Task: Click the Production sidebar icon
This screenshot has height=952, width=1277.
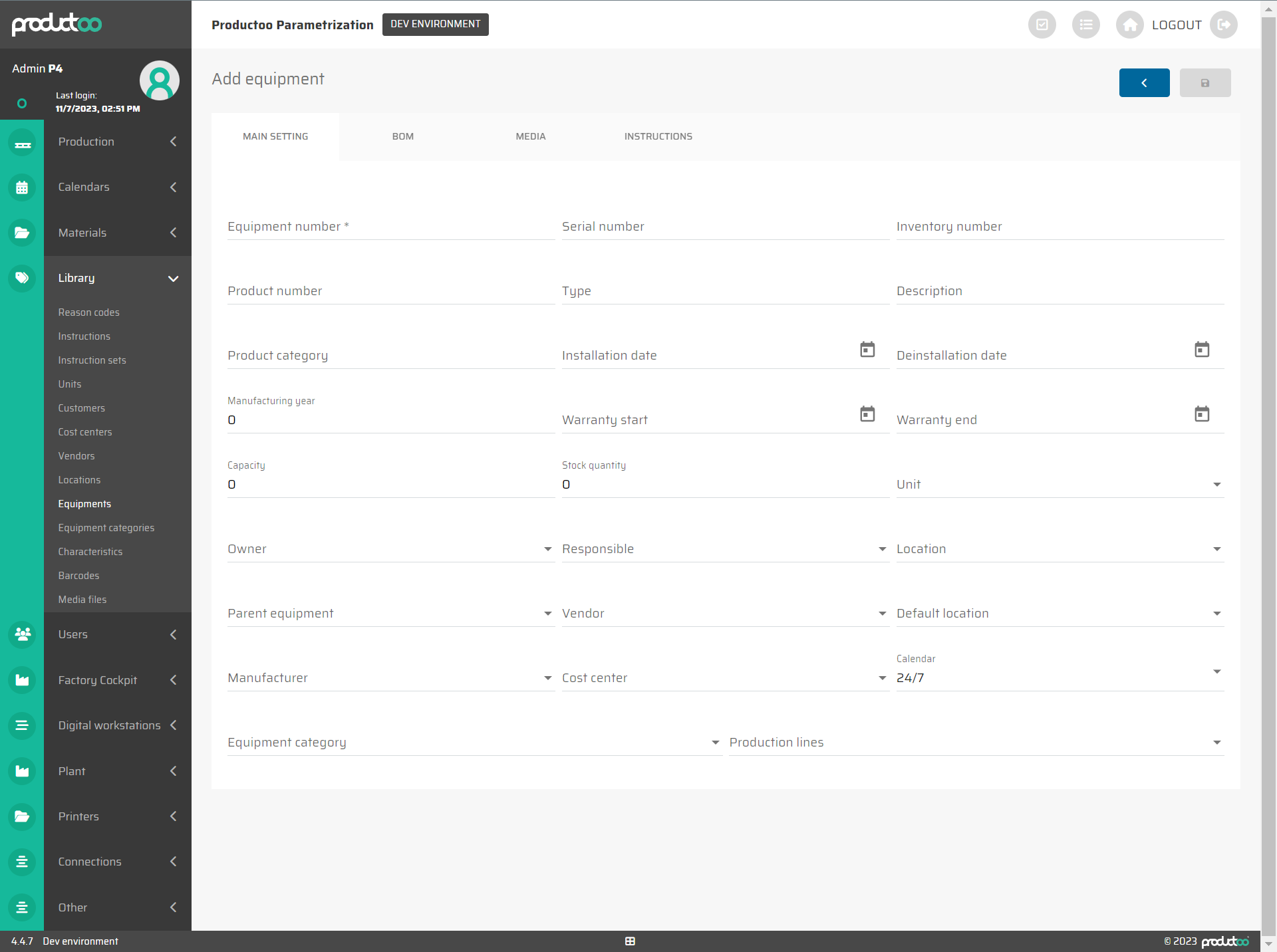Action: [x=22, y=142]
